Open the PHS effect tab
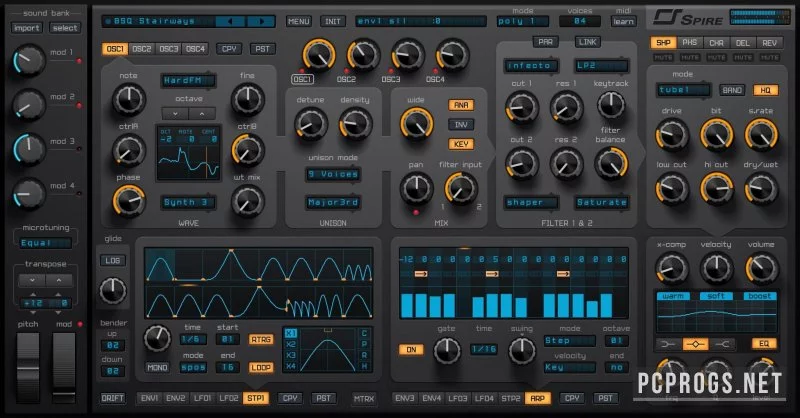This screenshot has width=800, height=418. pyautogui.click(x=689, y=43)
